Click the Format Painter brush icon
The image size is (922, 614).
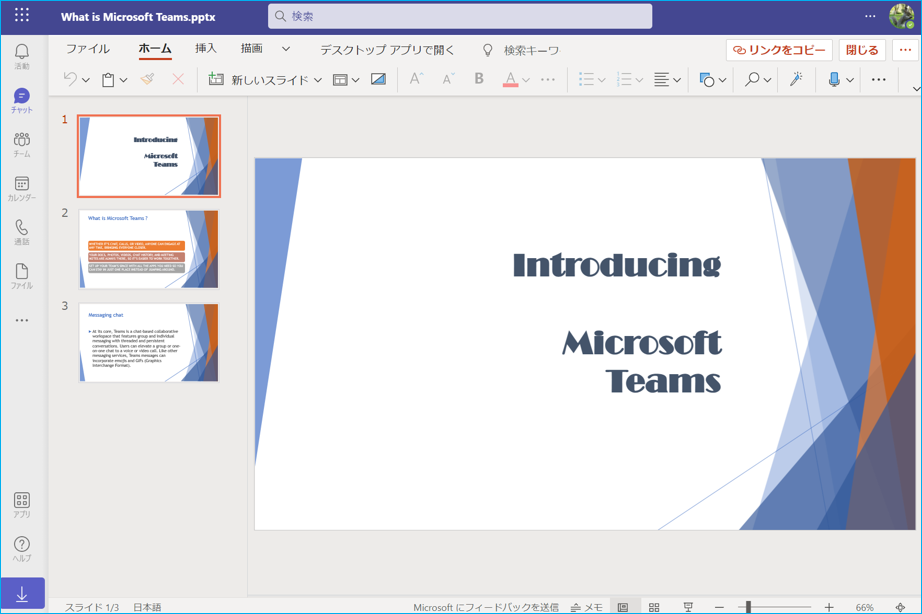(148, 80)
